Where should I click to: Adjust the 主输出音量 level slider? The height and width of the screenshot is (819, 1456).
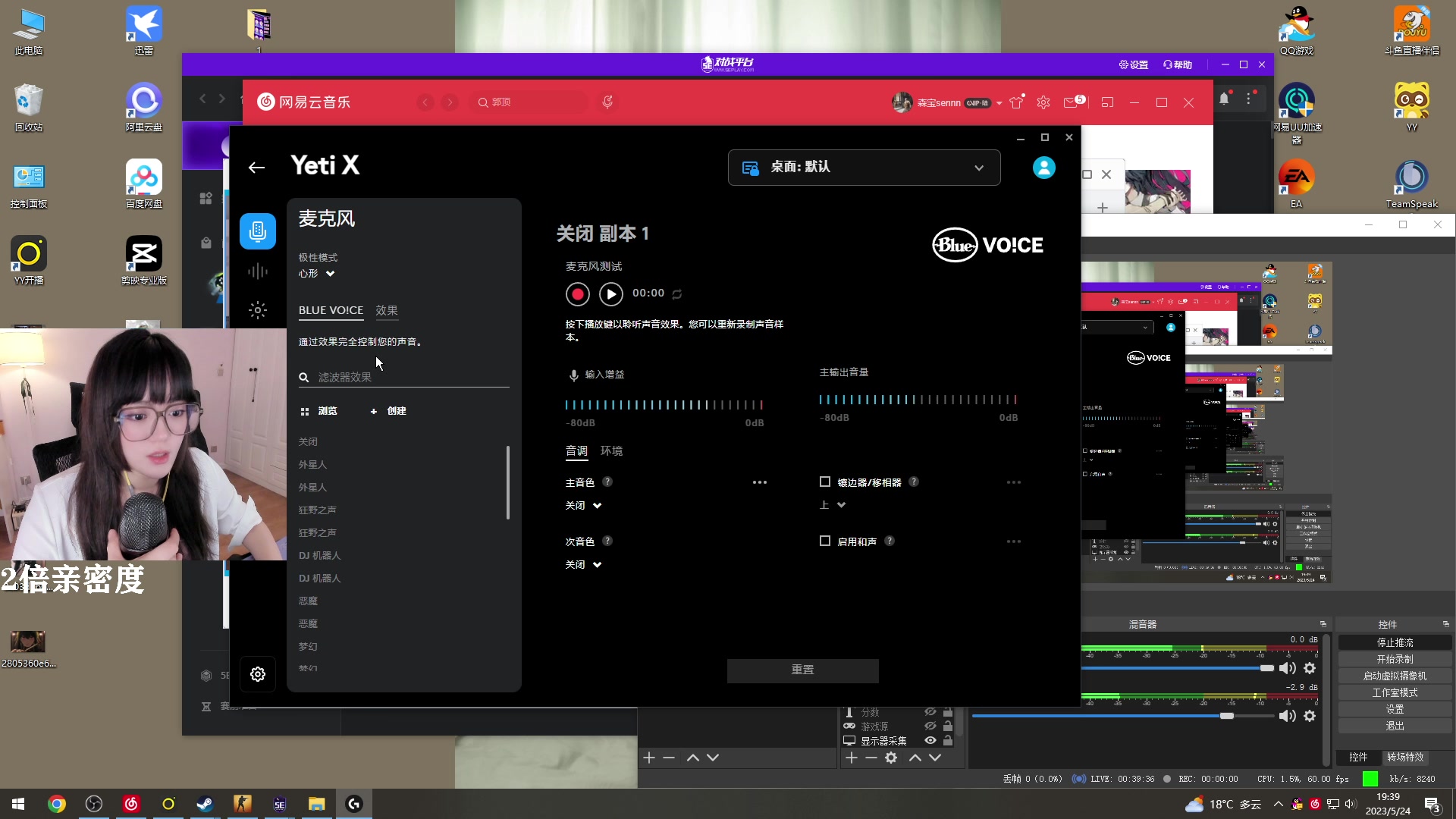point(918,400)
